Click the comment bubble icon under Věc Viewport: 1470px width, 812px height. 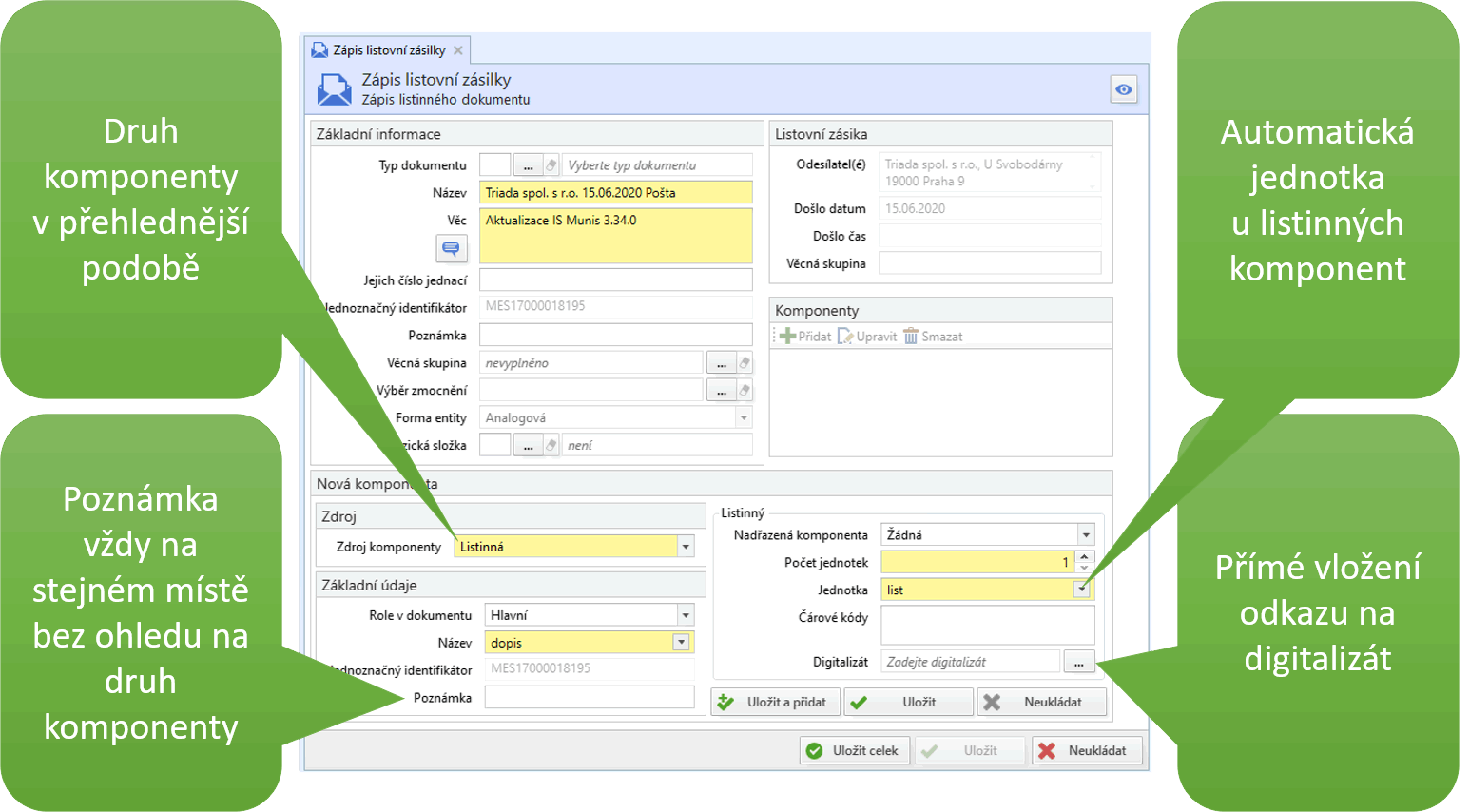point(451,248)
